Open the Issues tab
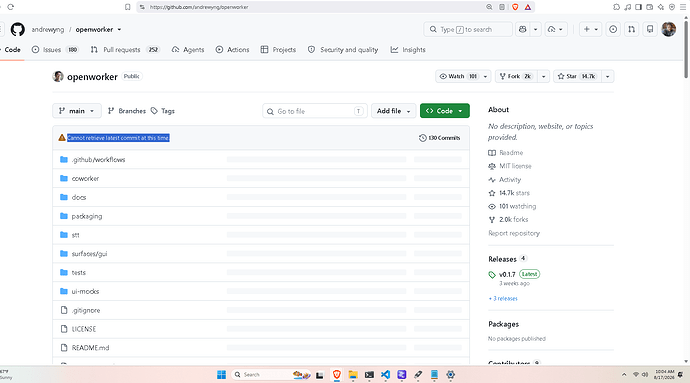The width and height of the screenshot is (690, 383). tap(55, 50)
